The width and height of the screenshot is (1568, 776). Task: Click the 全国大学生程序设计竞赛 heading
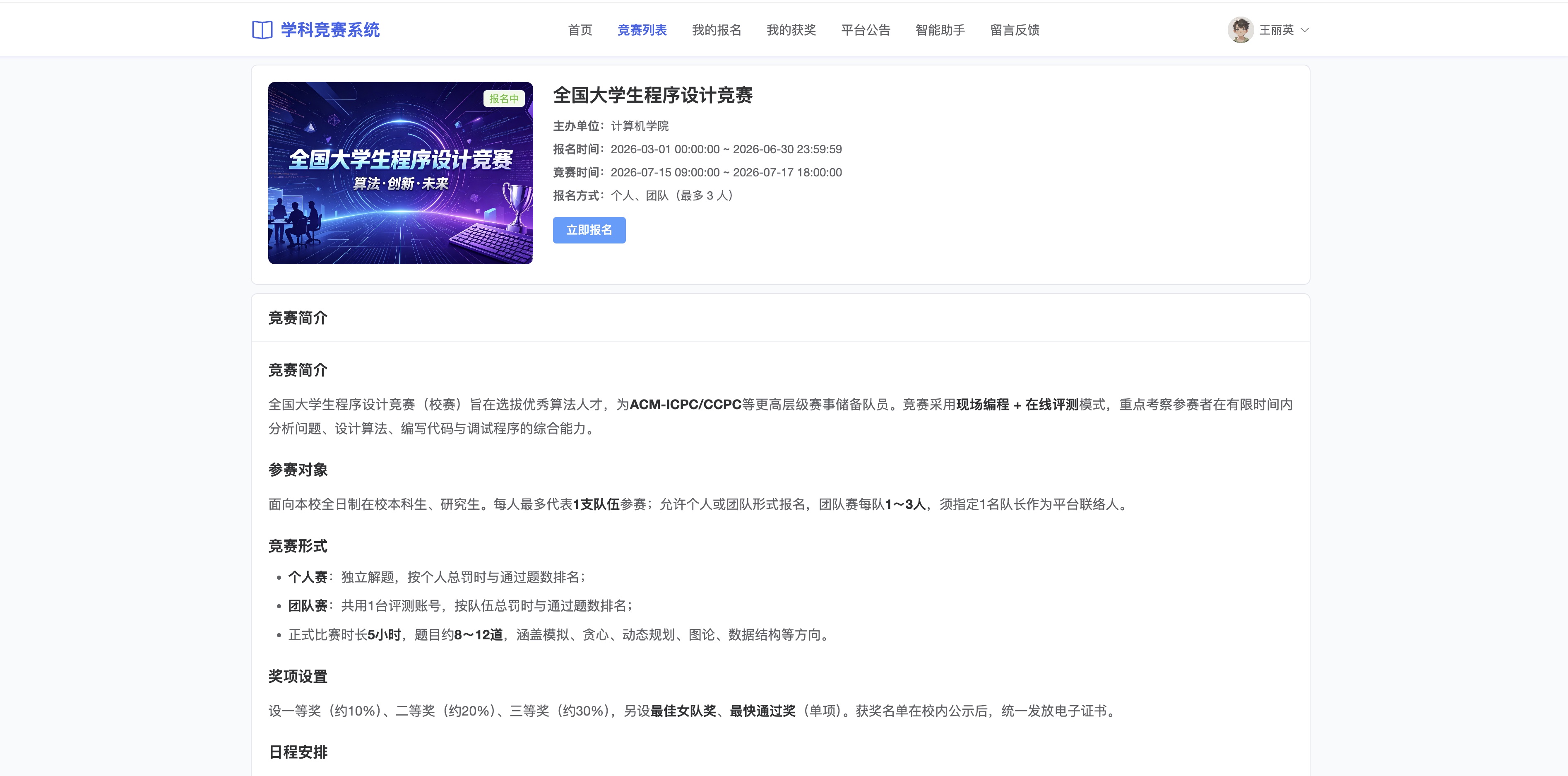(652, 95)
